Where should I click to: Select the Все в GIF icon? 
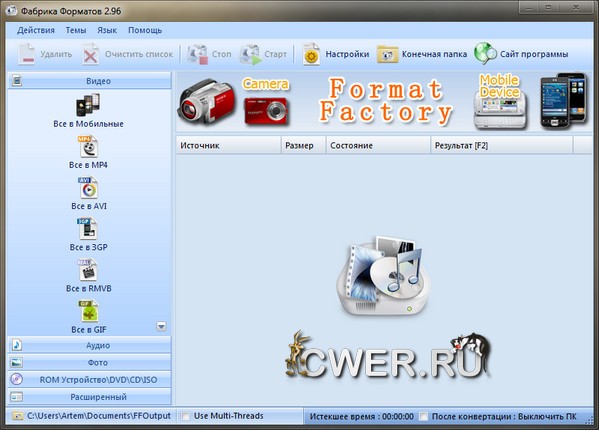[x=88, y=311]
